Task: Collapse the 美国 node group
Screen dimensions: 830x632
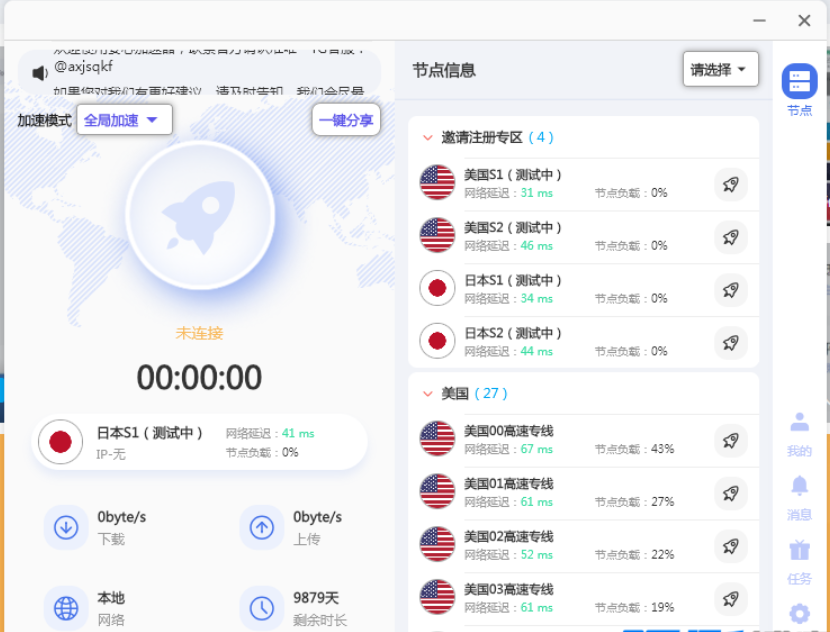Action: (x=428, y=394)
